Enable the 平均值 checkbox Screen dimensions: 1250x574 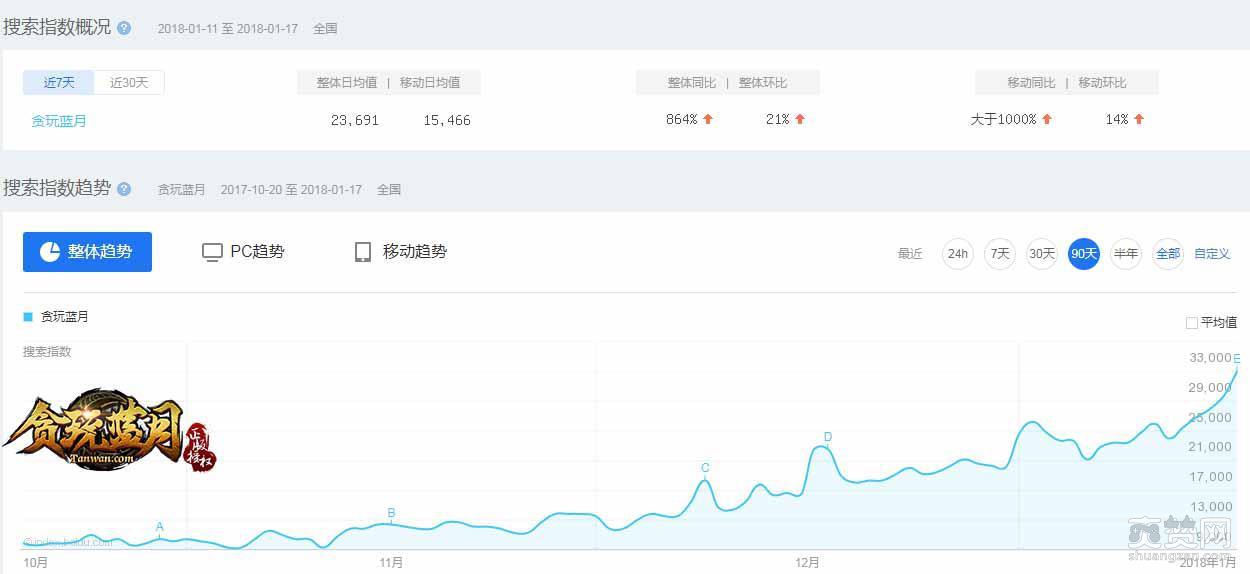pos(1192,323)
